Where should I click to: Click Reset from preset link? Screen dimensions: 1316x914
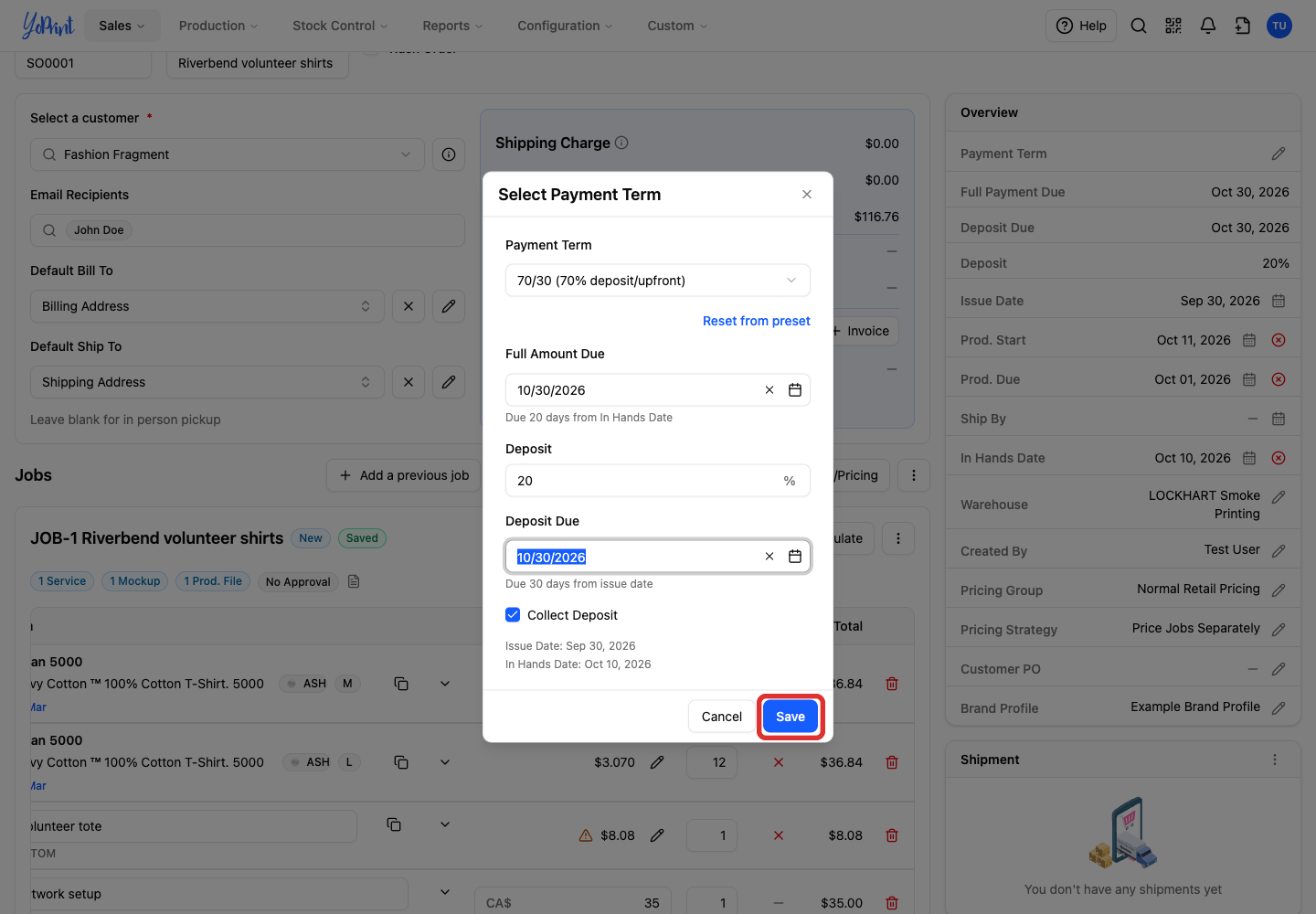click(757, 321)
